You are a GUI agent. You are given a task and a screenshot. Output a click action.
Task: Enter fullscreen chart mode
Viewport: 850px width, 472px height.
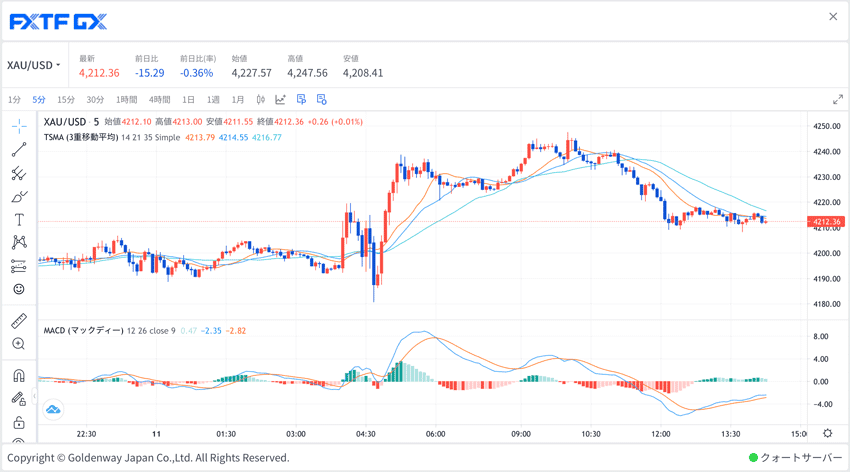(x=838, y=100)
